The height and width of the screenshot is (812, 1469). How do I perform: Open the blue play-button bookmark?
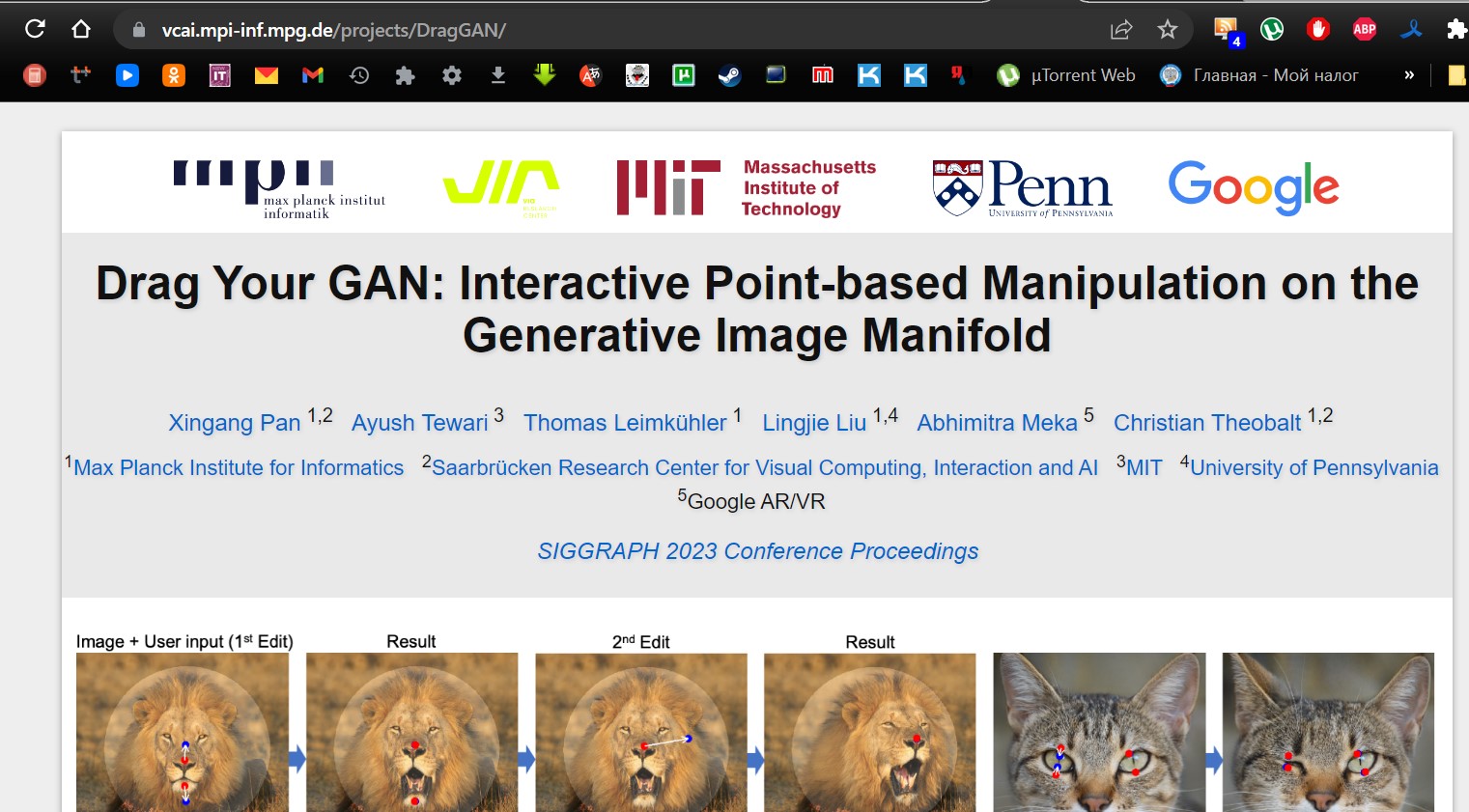(127, 75)
